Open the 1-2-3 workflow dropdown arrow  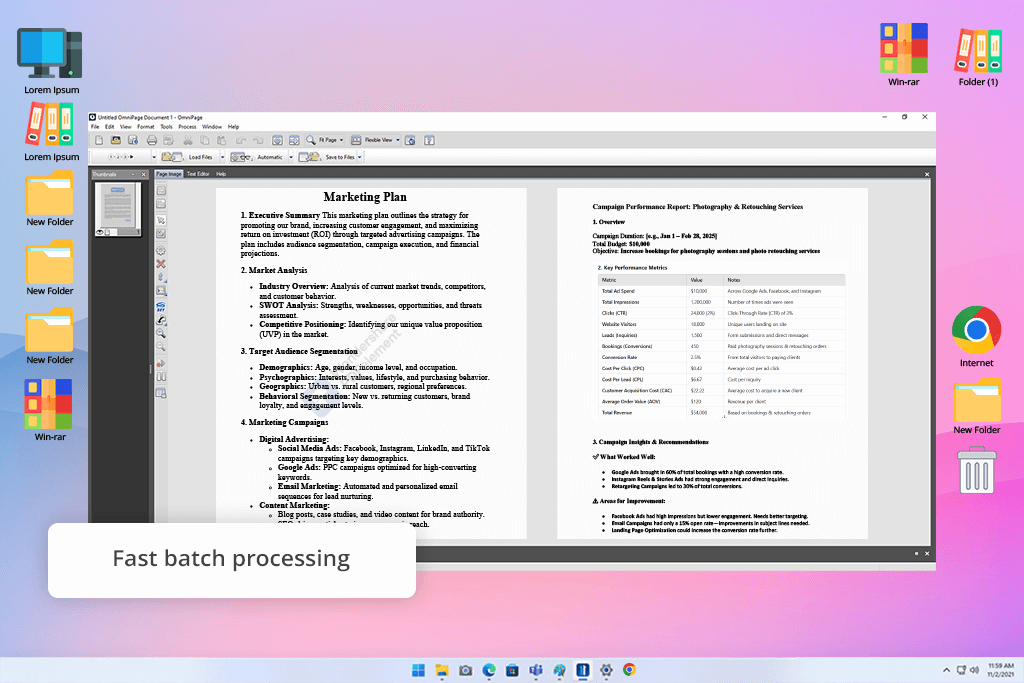[153, 157]
